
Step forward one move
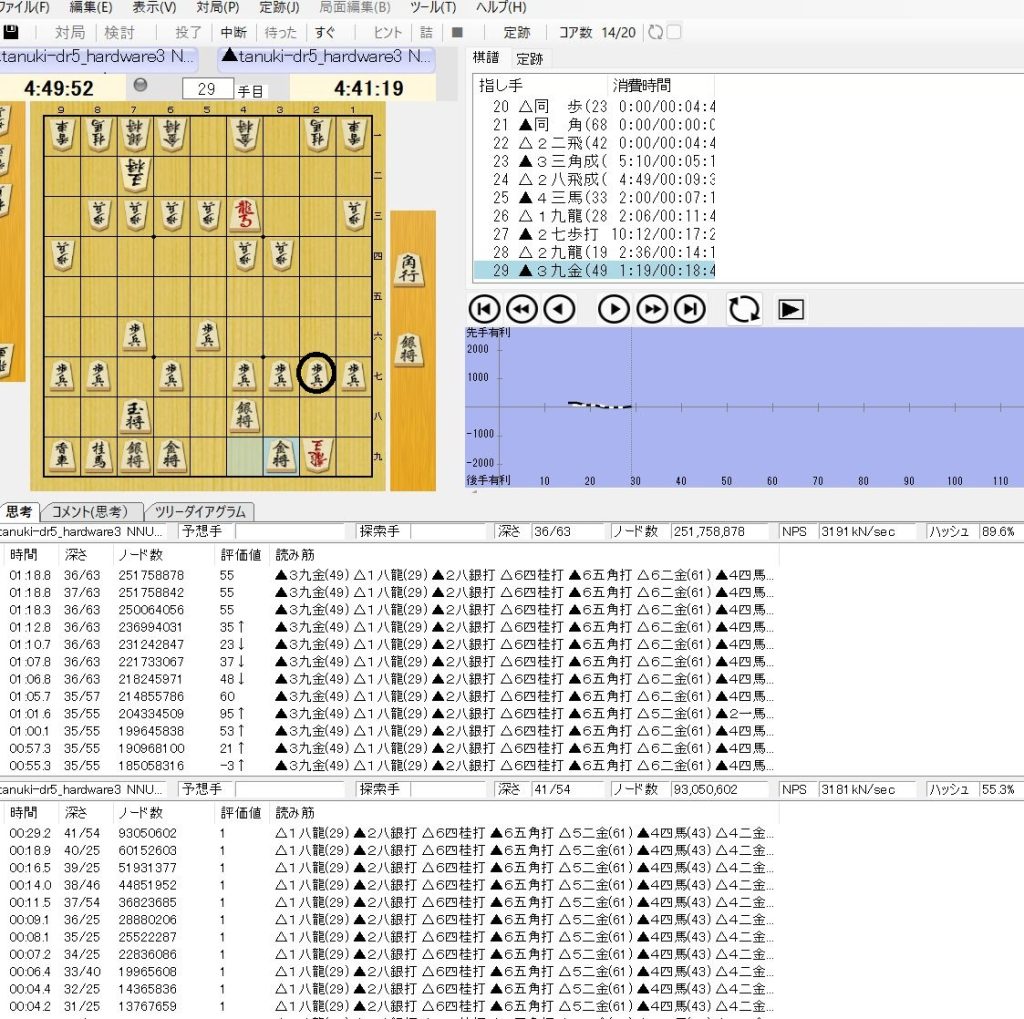point(614,310)
